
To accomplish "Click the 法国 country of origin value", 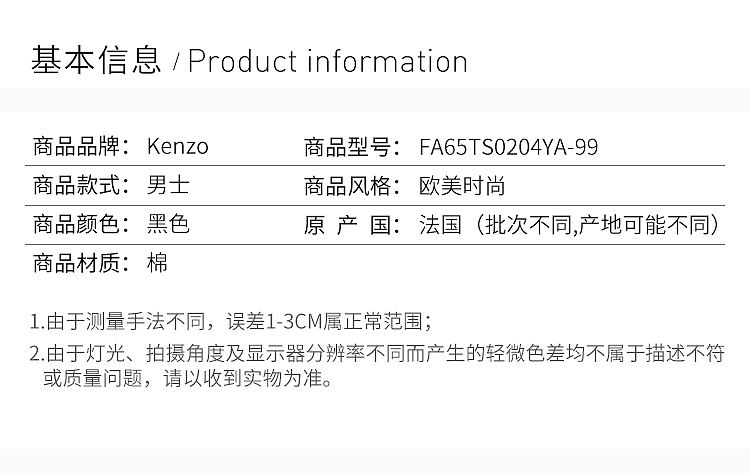I will 440,225.
